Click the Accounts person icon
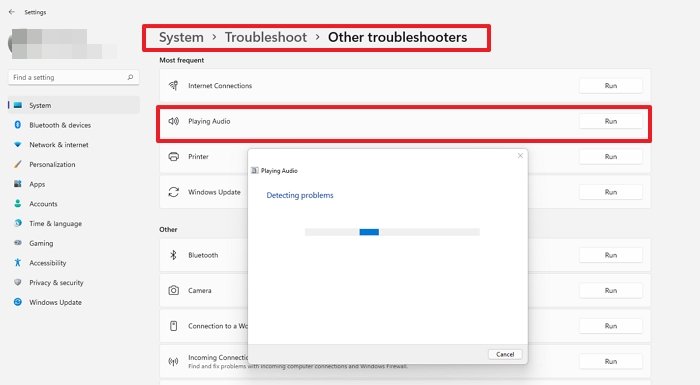Screen dimensions: 700x385 coord(18,203)
